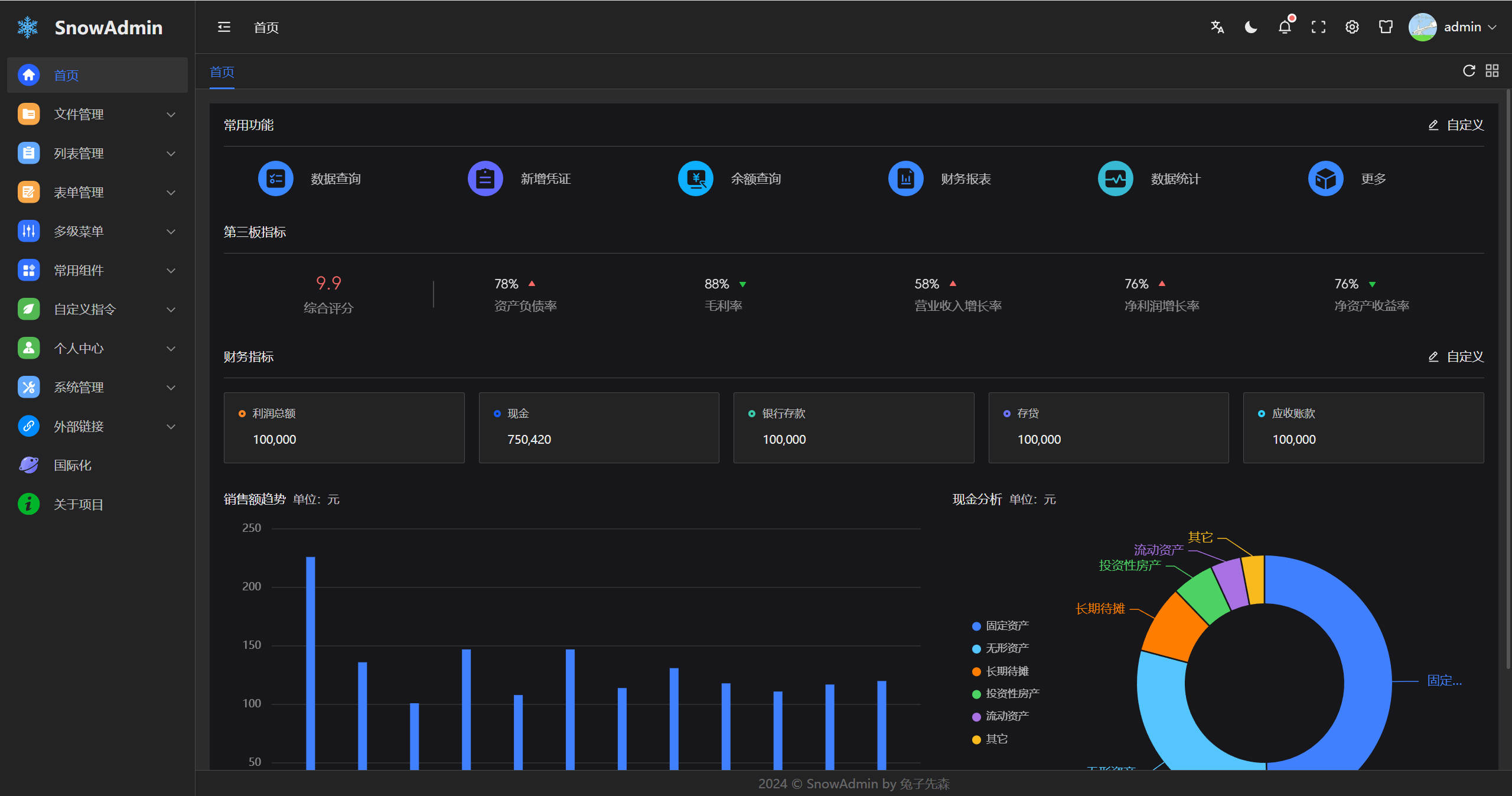This screenshot has width=1512, height=796.
Task: Open the 更多 cube shortcut icon
Action: [1326, 178]
